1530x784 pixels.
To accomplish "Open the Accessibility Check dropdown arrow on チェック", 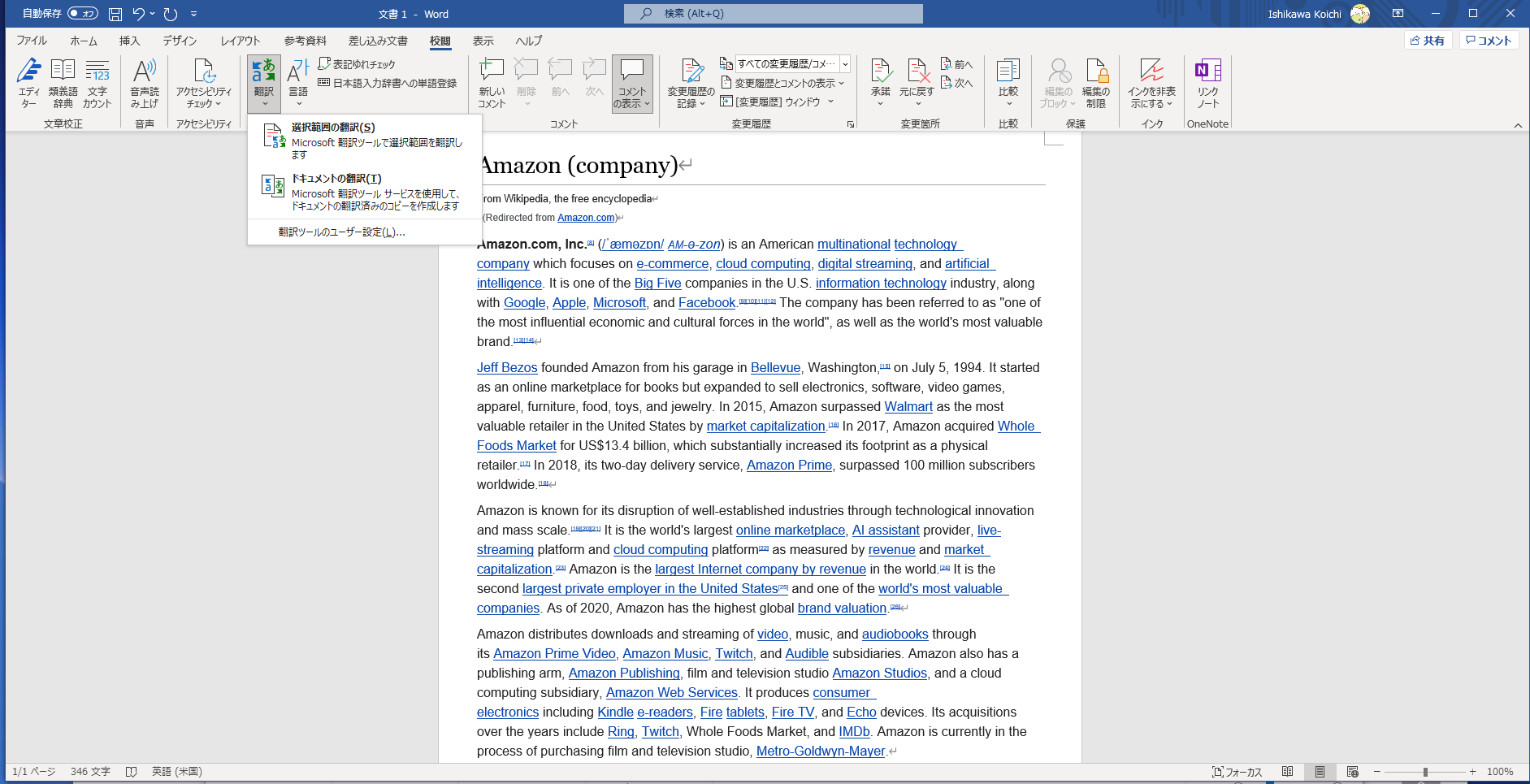I will tap(218, 104).
